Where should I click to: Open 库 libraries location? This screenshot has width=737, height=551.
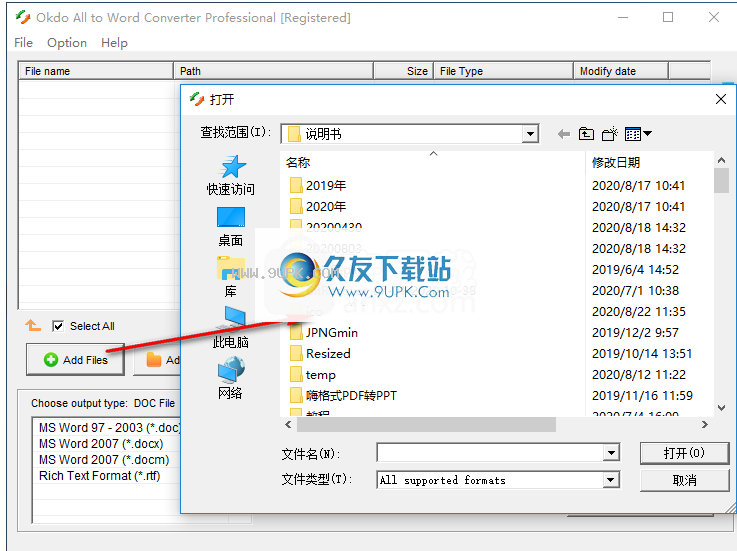(x=230, y=277)
